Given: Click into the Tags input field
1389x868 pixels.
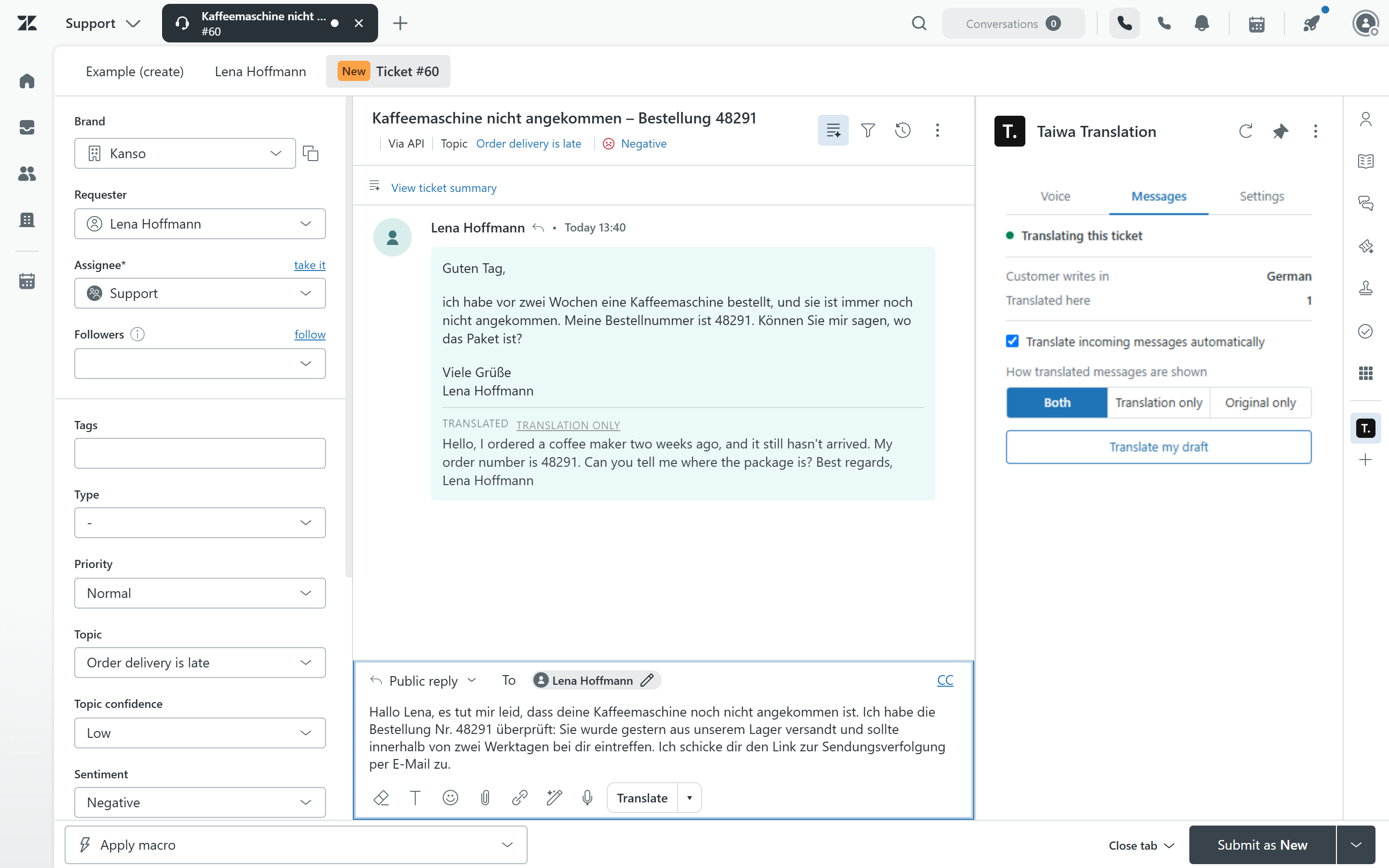Looking at the screenshot, I should pyautogui.click(x=200, y=453).
